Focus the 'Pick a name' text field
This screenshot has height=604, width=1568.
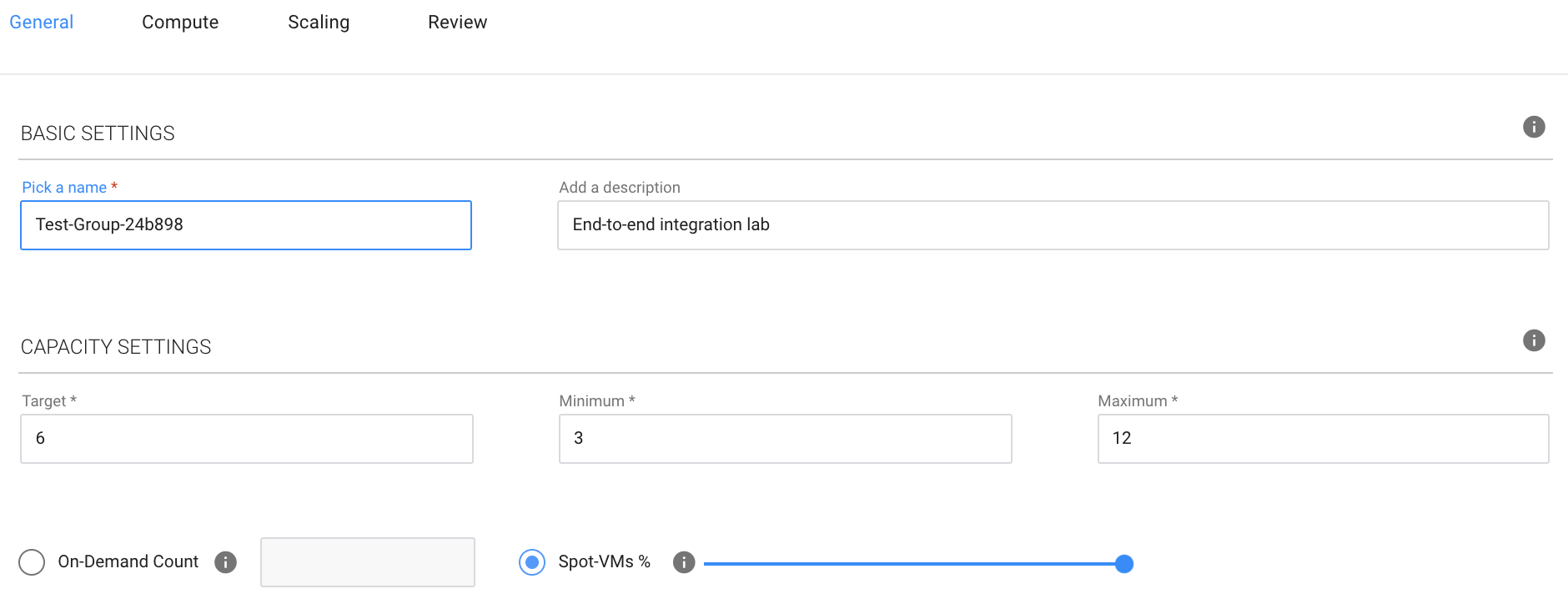coord(246,225)
